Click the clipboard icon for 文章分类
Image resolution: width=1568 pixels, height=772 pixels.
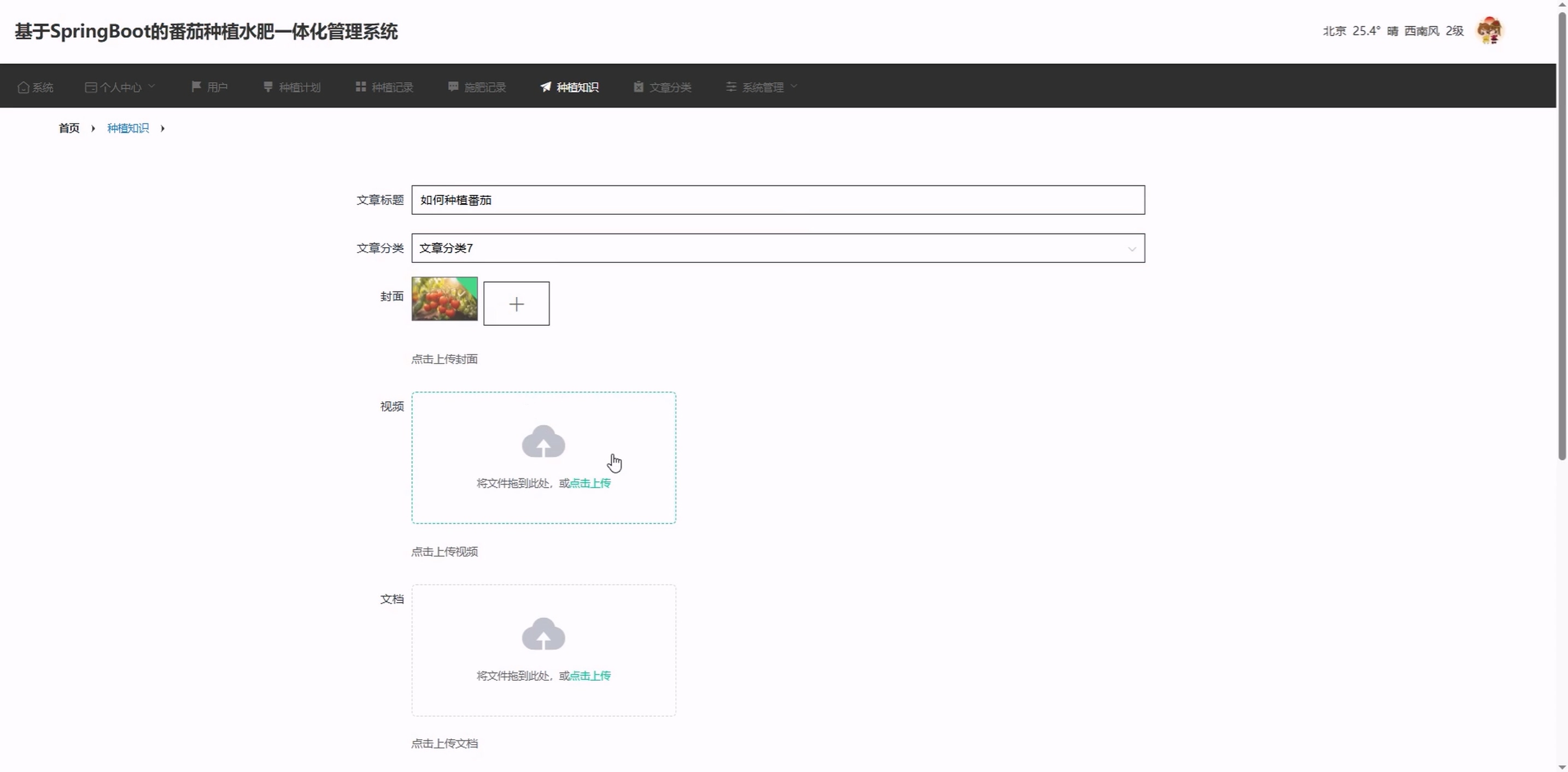[x=638, y=86]
